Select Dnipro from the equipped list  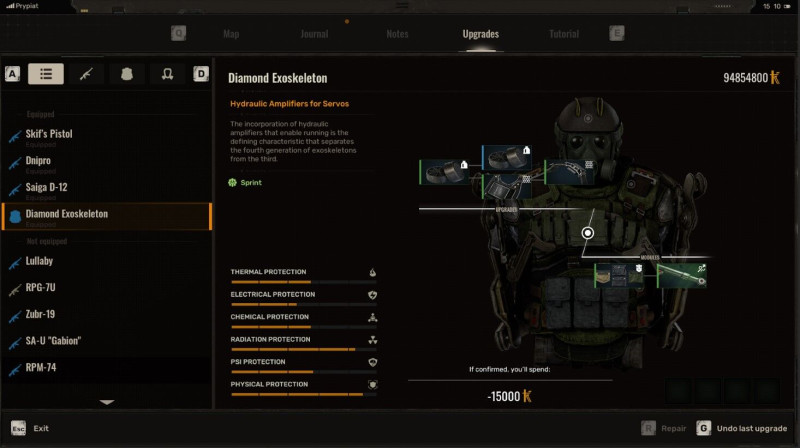107,161
